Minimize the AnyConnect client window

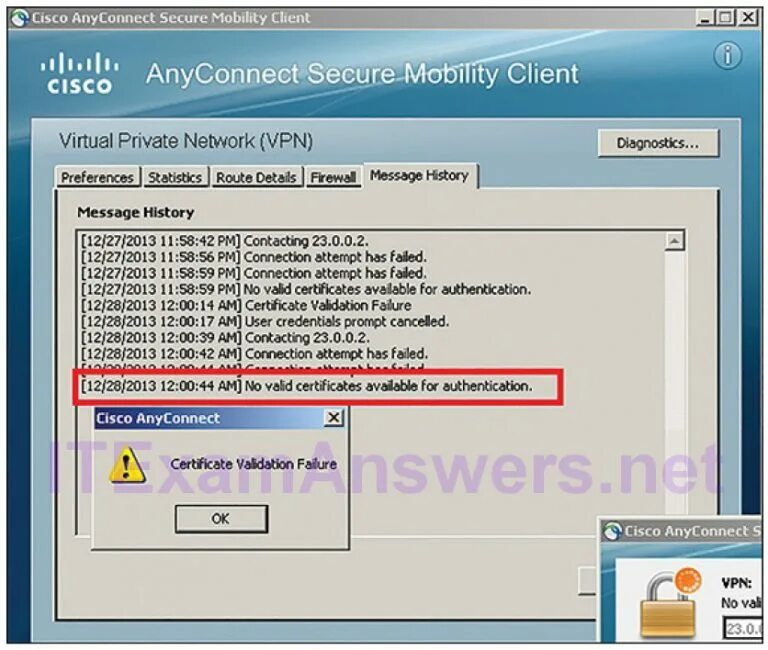click(x=705, y=18)
